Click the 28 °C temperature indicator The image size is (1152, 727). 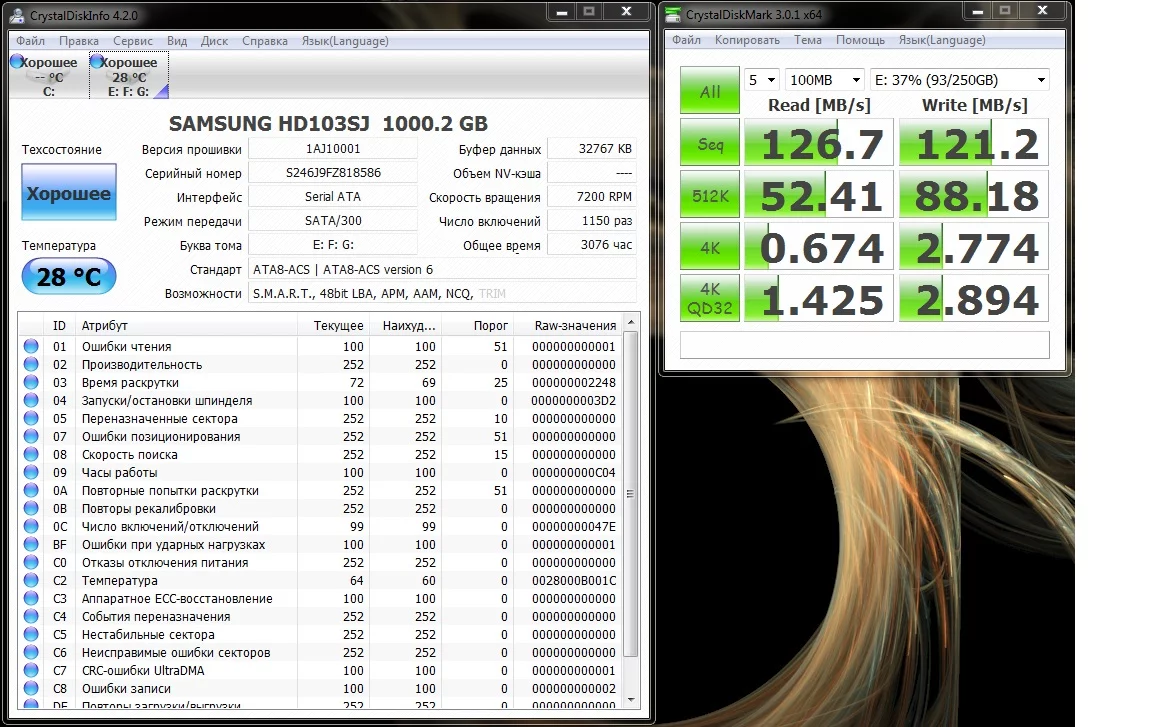pyautogui.click(x=68, y=277)
